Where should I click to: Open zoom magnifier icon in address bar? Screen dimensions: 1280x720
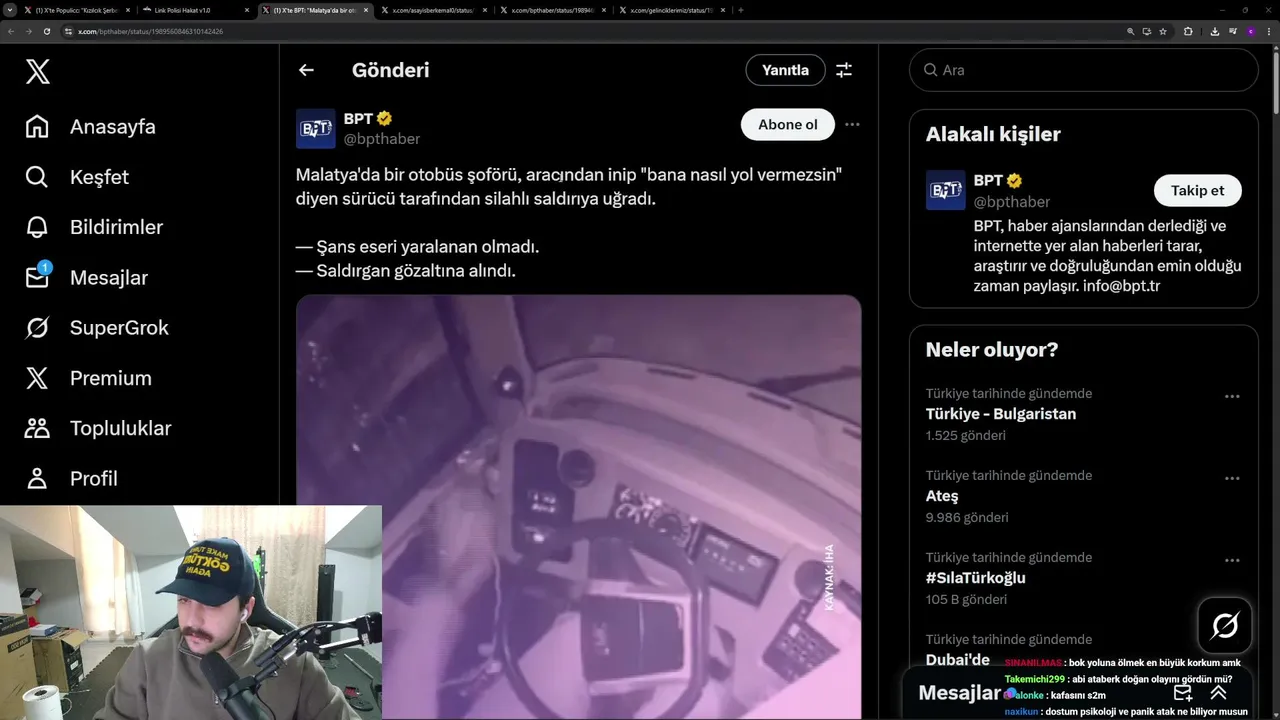[x=1131, y=31]
